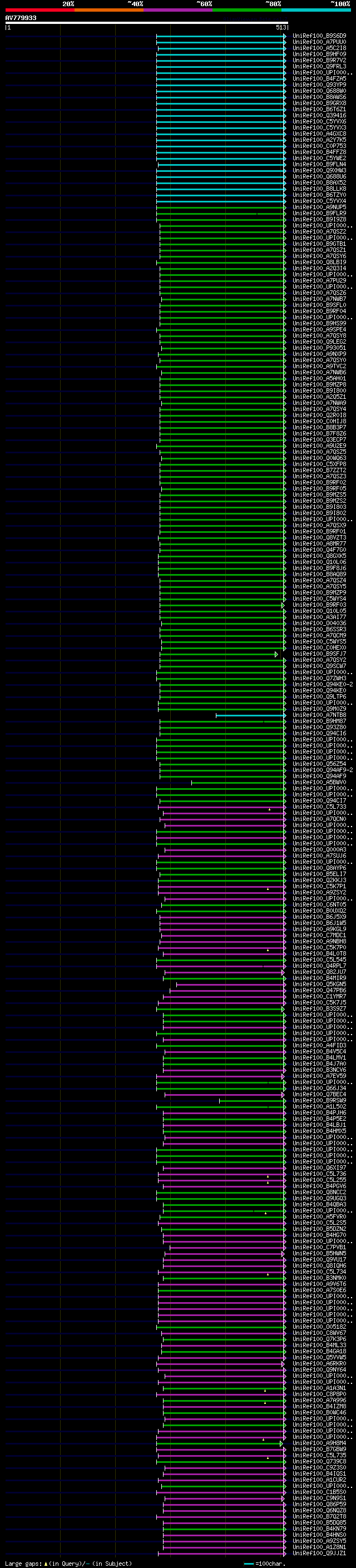Click the white query sequence bar
Screen dimensions: 356x1568
(147, 23)
